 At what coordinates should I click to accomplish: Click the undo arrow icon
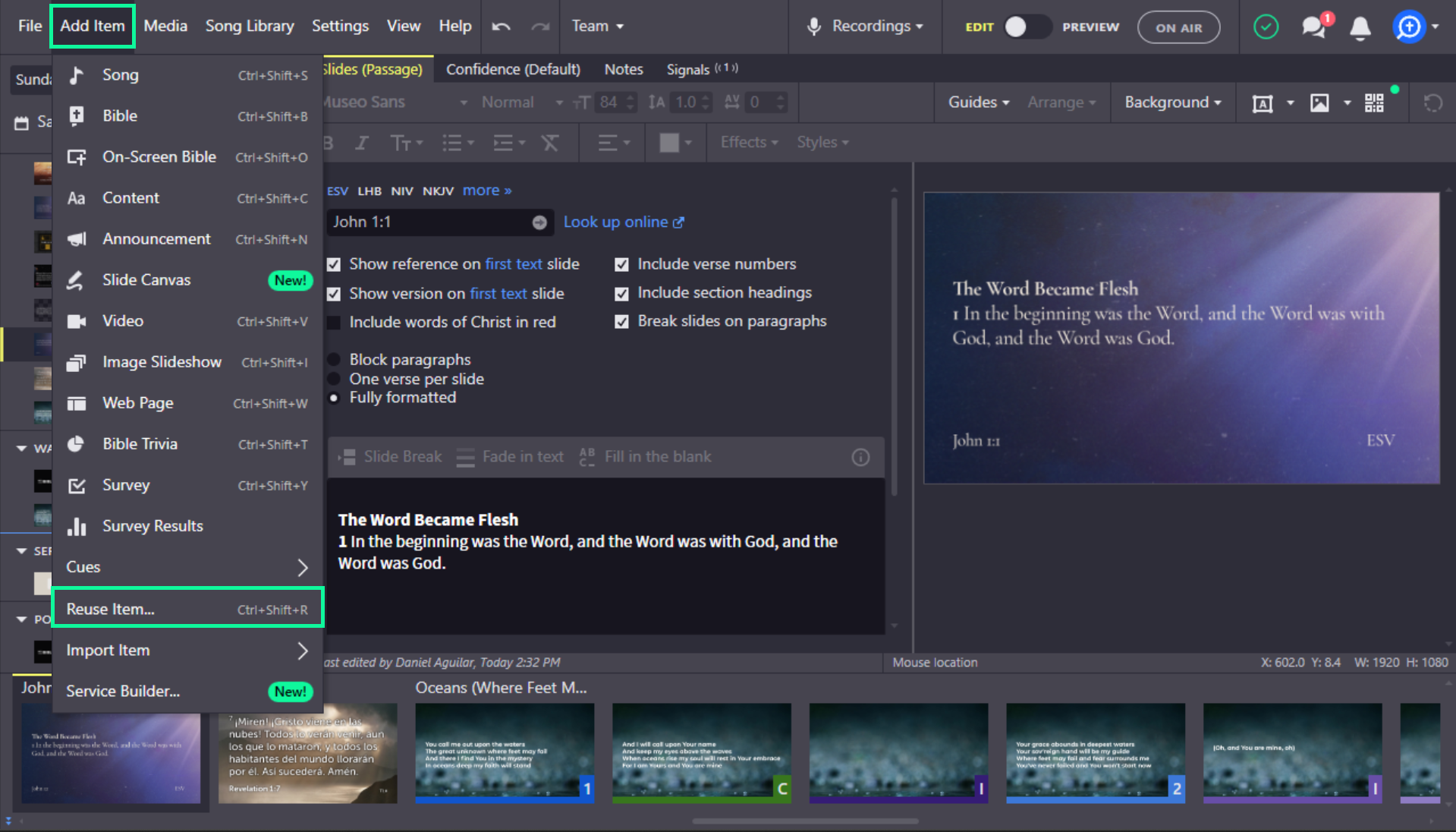click(501, 27)
